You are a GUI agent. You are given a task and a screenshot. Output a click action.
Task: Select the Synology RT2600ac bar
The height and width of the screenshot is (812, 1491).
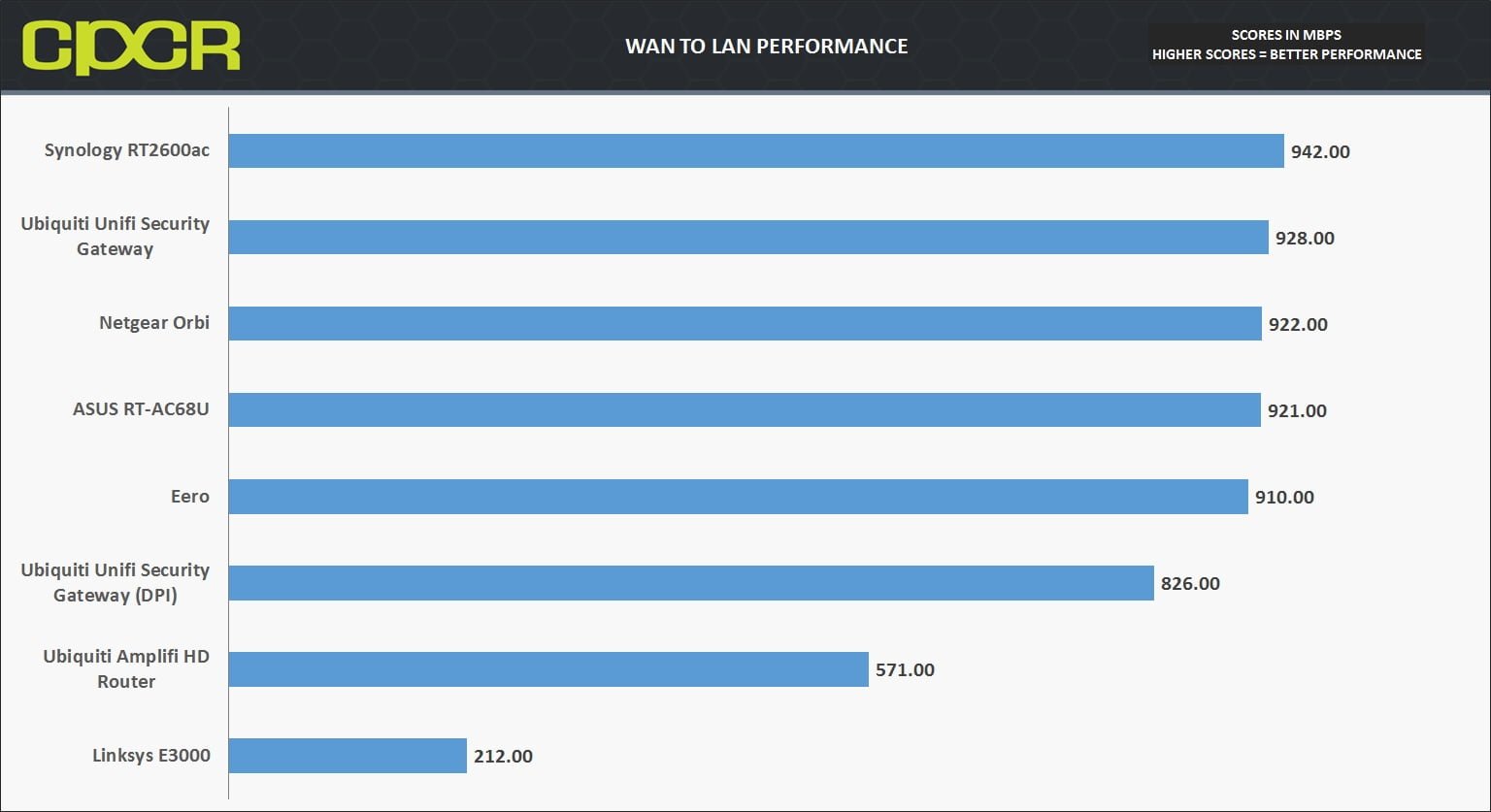756,150
